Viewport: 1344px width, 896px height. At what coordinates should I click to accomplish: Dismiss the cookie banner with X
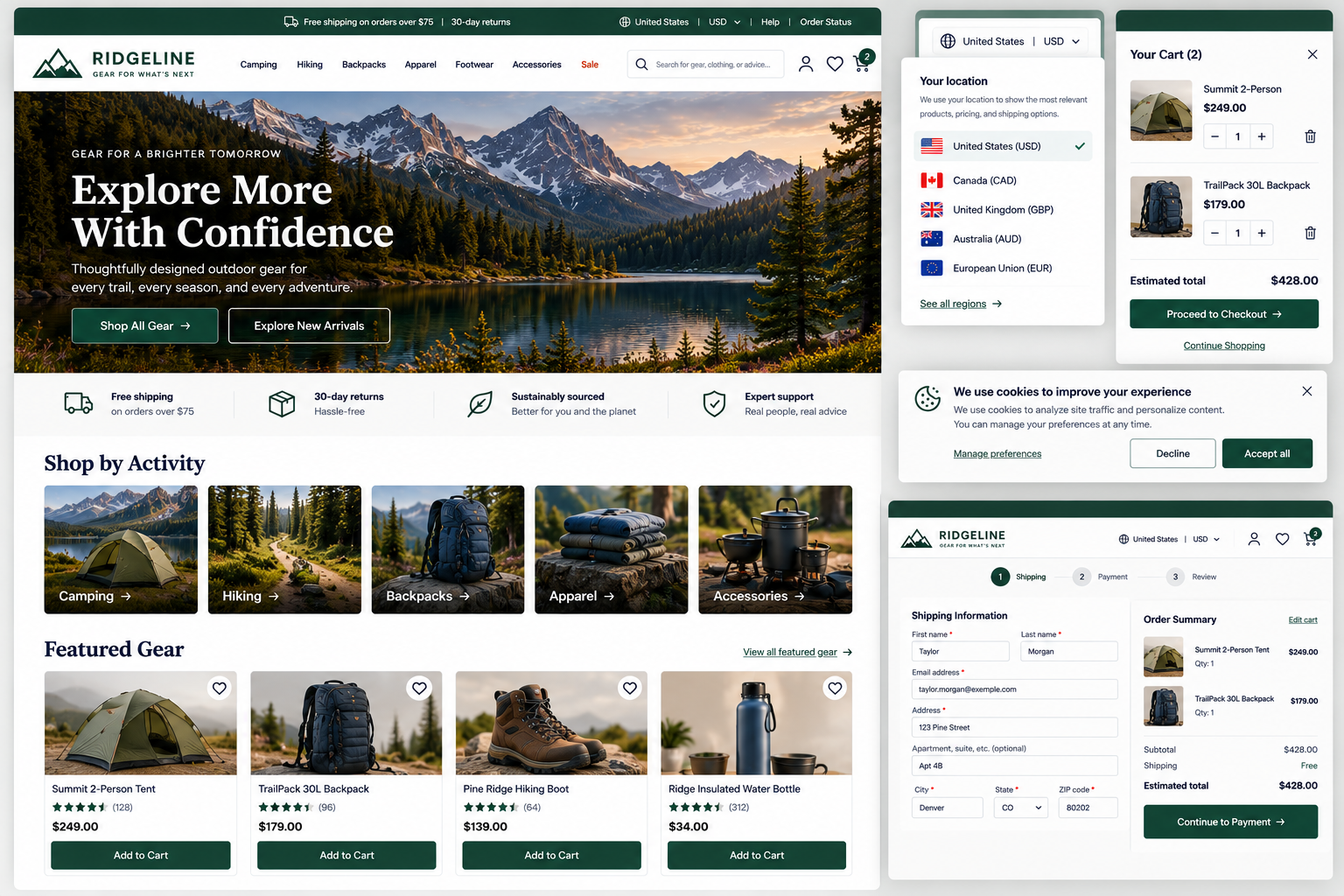(x=1306, y=391)
